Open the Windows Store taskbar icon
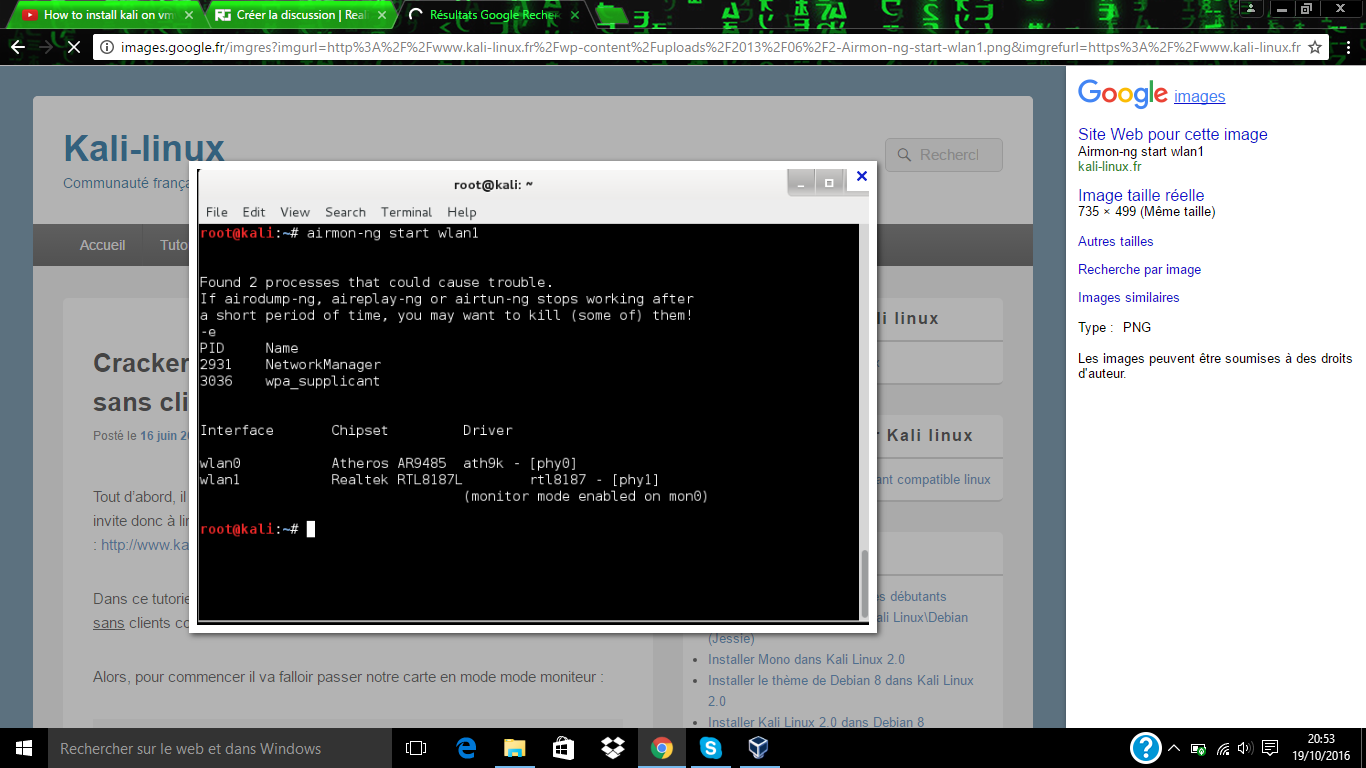 [x=563, y=748]
